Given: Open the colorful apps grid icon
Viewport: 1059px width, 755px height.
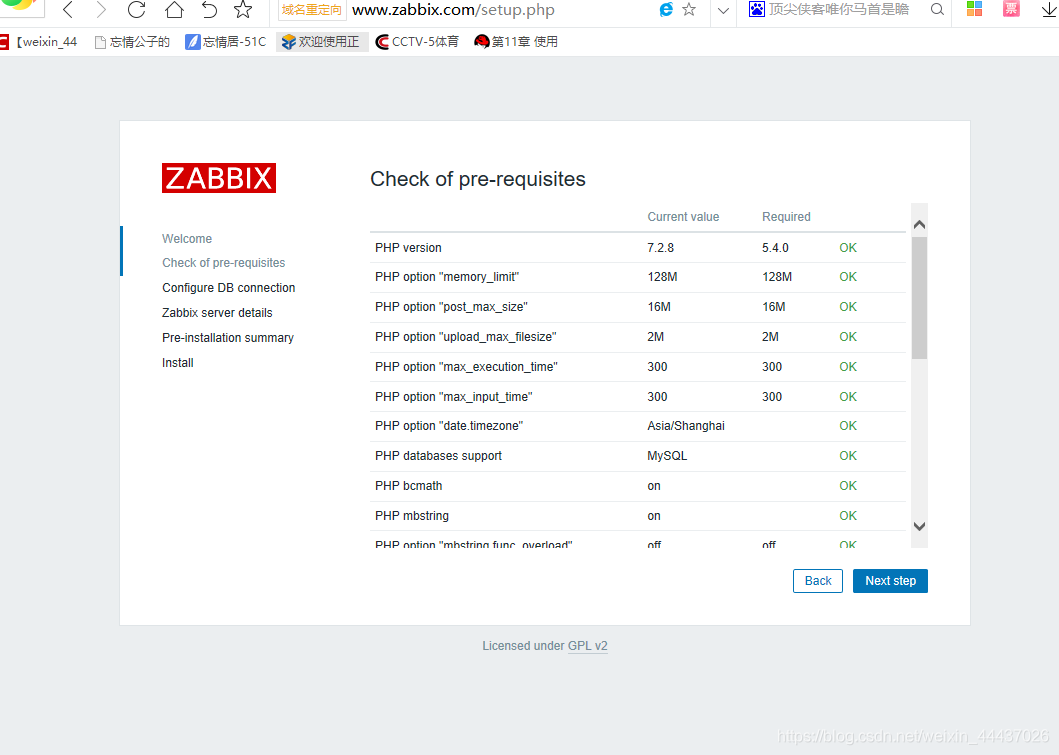Looking at the screenshot, I should coord(974,9).
